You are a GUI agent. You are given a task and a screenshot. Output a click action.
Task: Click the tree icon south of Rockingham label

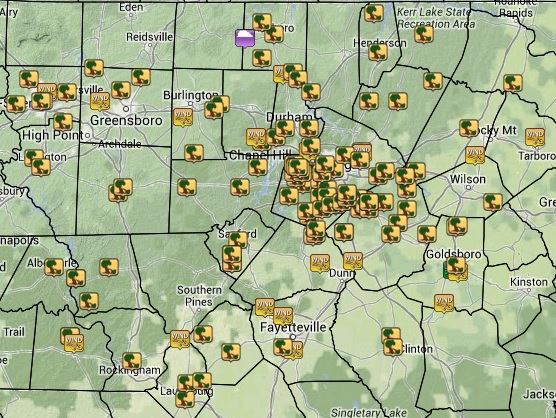click(x=132, y=361)
